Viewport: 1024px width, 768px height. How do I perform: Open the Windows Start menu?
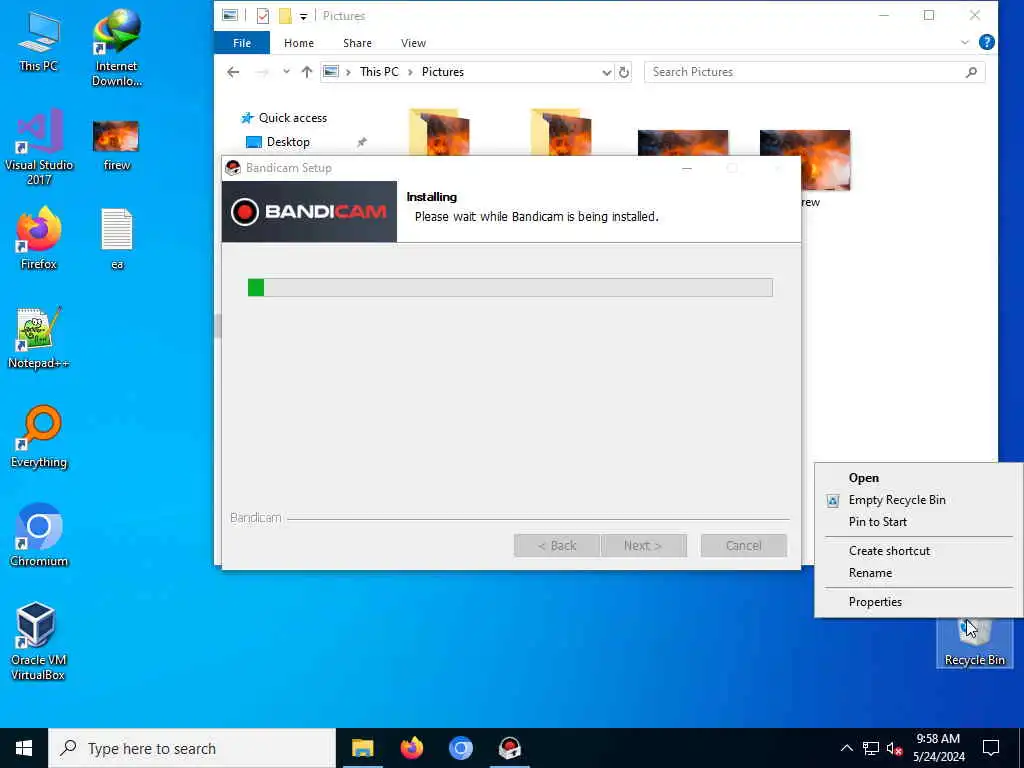[24, 748]
